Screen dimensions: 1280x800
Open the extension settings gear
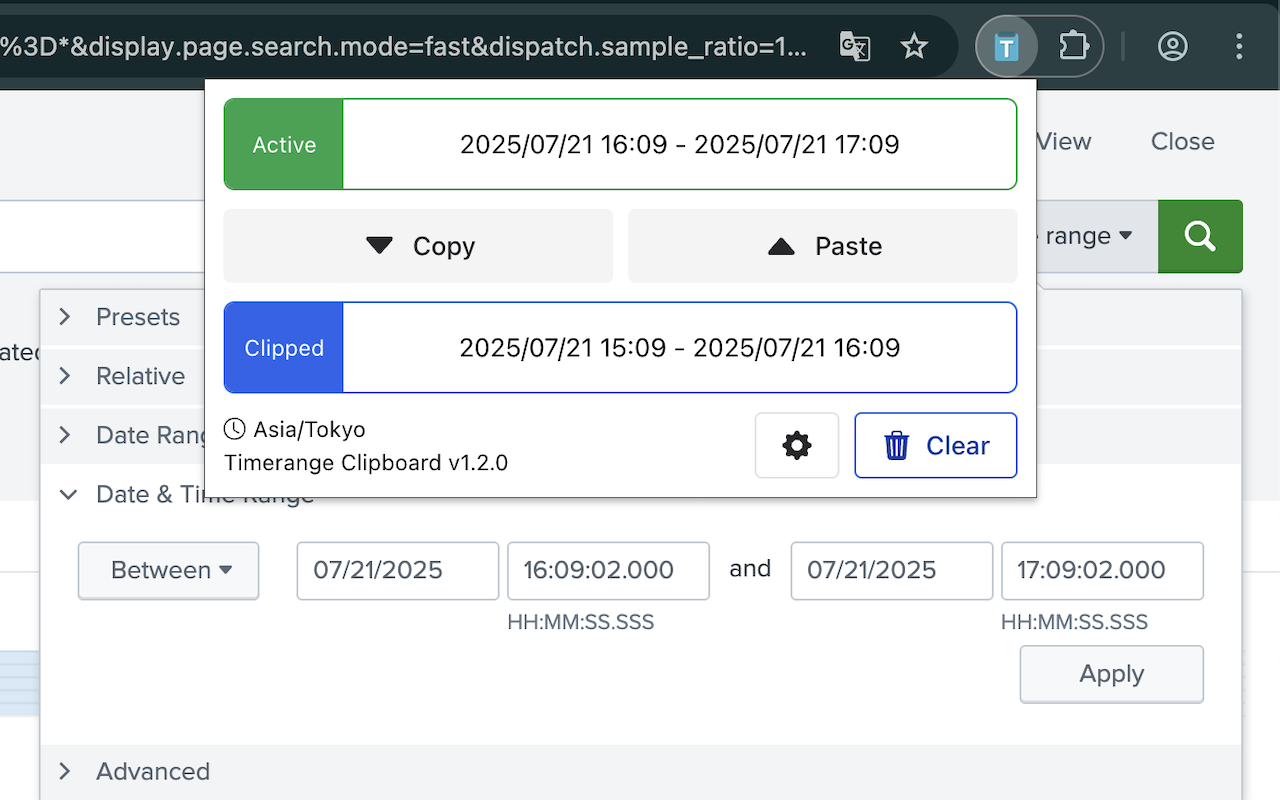pos(796,445)
